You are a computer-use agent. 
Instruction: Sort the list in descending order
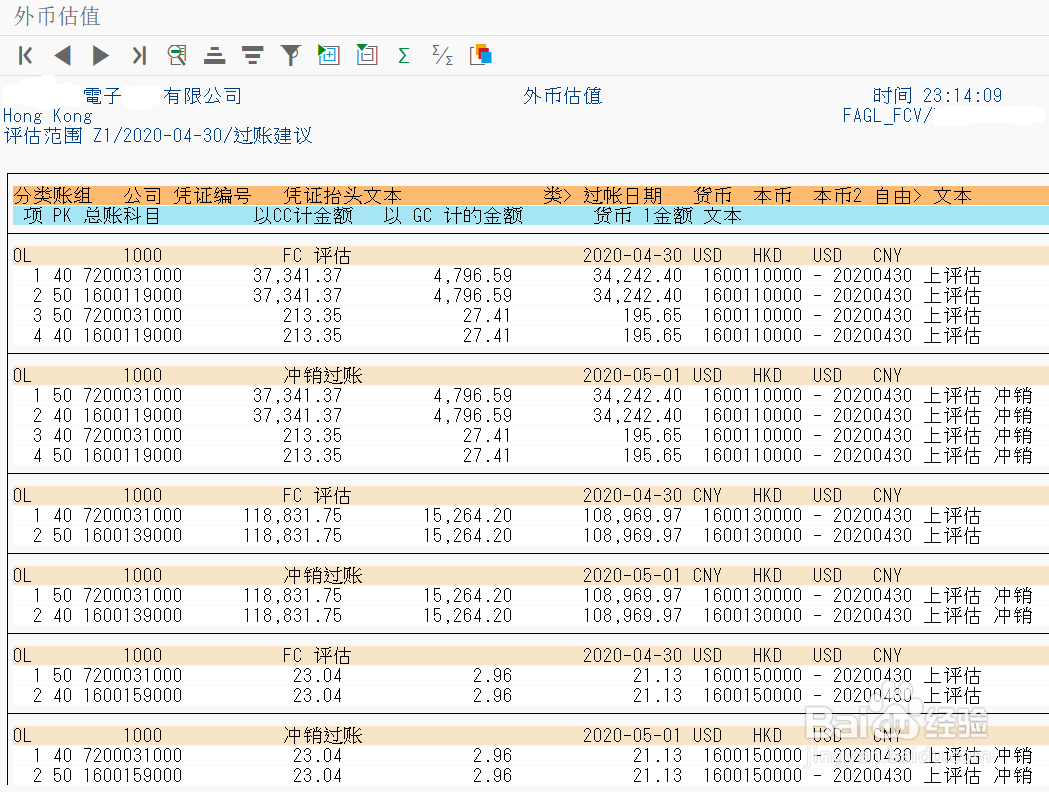tap(252, 56)
